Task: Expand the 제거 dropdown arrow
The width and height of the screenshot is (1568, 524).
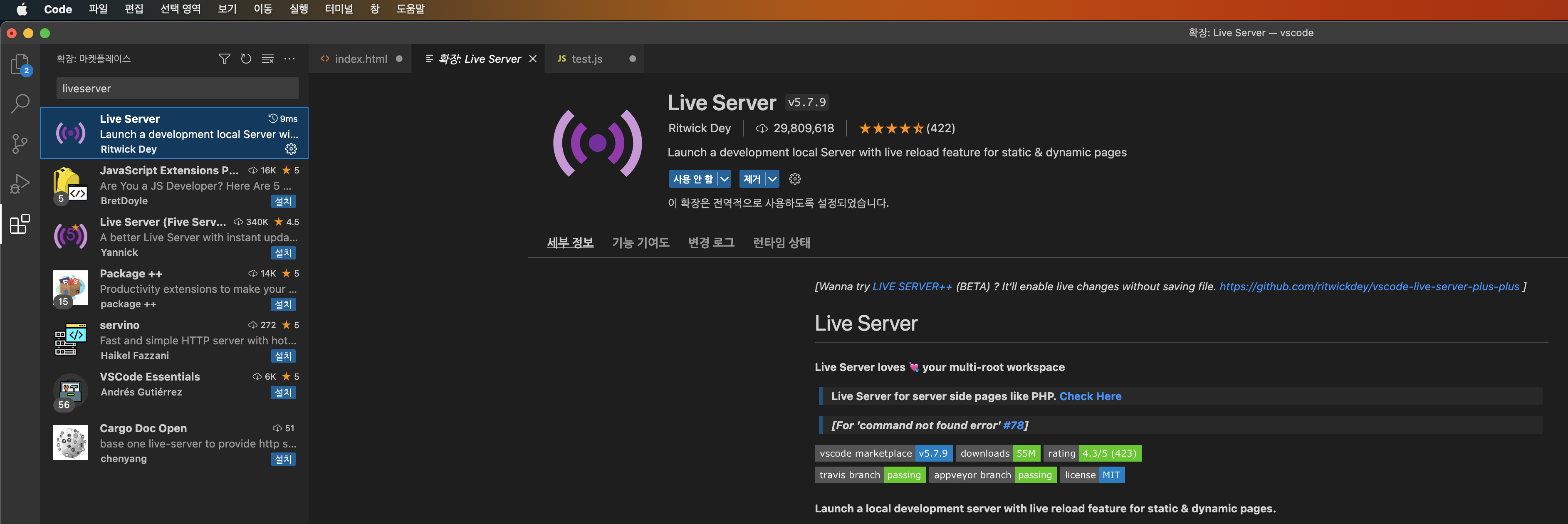Action: point(772,179)
